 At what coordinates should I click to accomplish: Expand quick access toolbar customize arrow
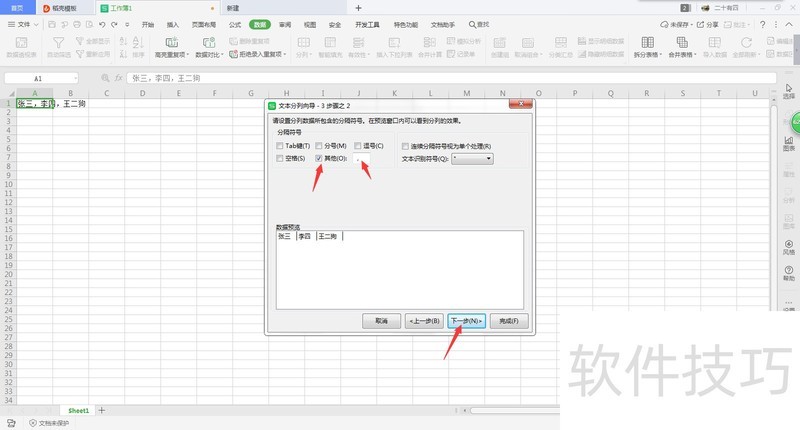[x=127, y=24]
